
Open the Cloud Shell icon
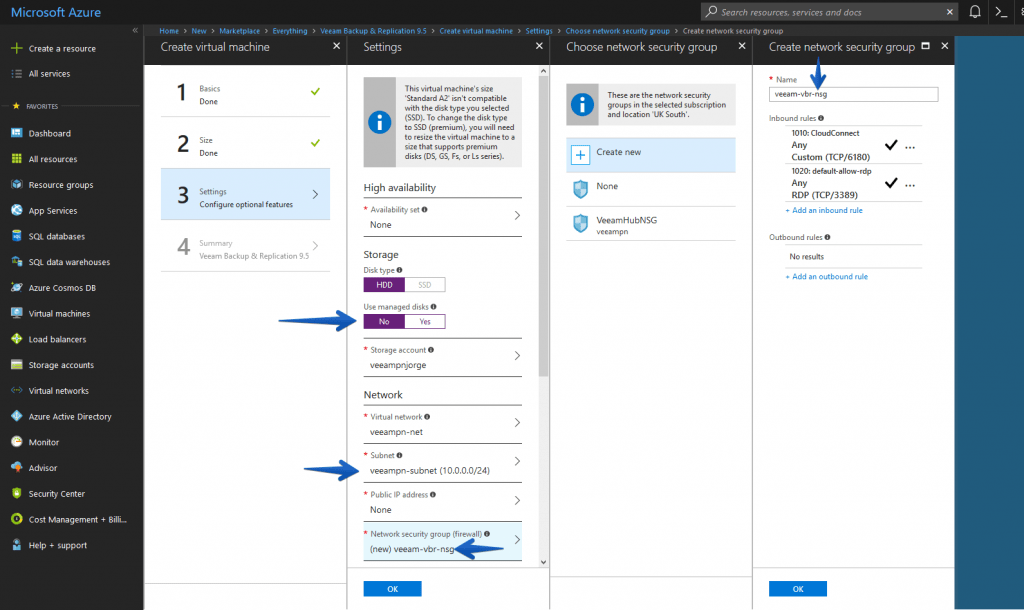pyautogui.click(x=1001, y=12)
